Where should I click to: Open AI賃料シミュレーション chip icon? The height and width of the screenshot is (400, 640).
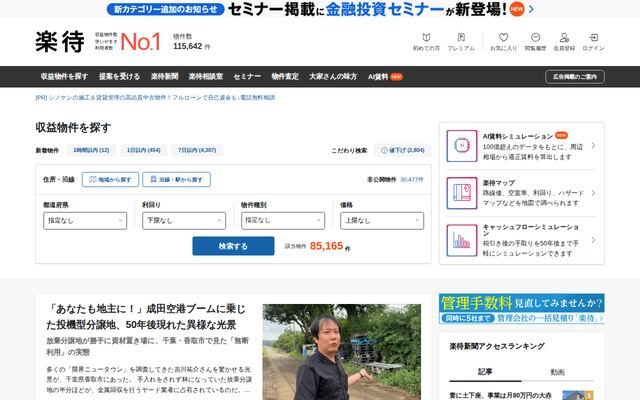[462, 146]
